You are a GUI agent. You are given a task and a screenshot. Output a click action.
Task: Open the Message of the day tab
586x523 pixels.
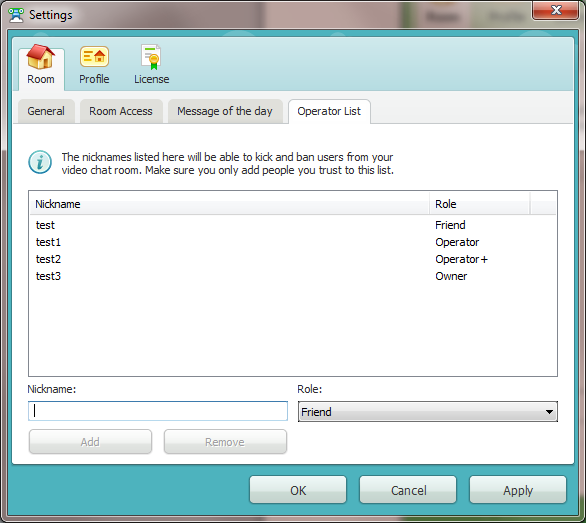tap(225, 111)
